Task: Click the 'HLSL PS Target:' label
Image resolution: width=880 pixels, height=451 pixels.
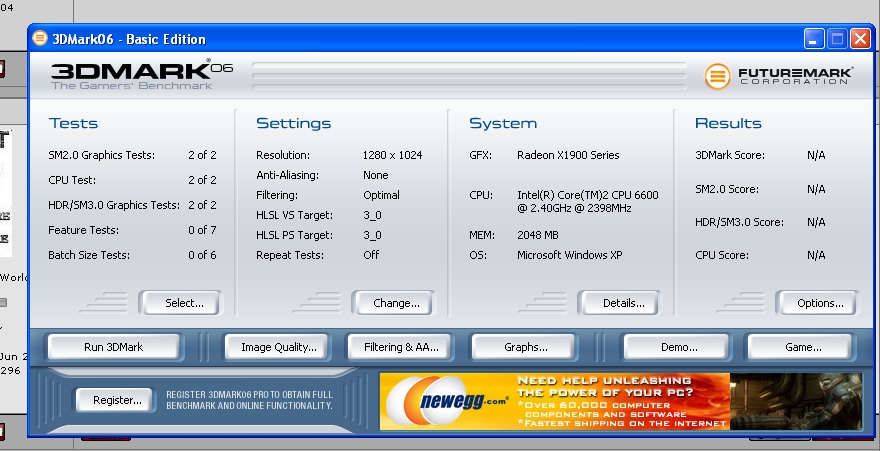Action: tap(294, 235)
